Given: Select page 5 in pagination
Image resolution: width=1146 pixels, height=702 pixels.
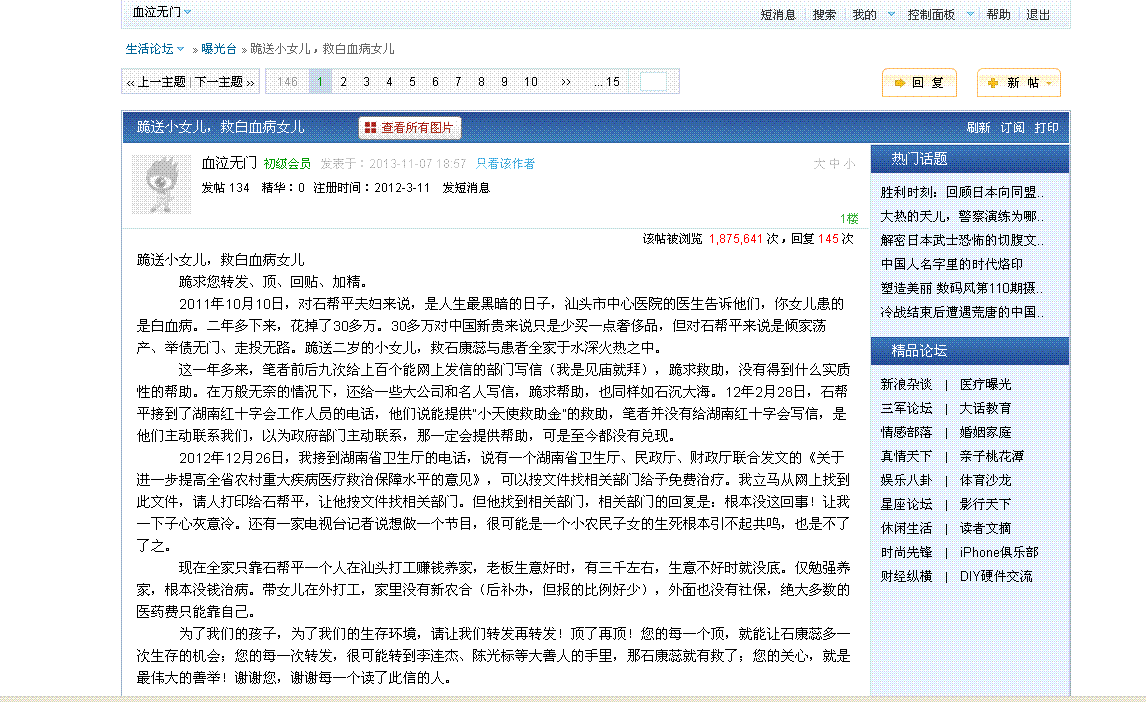Looking at the screenshot, I should pyautogui.click(x=412, y=82).
